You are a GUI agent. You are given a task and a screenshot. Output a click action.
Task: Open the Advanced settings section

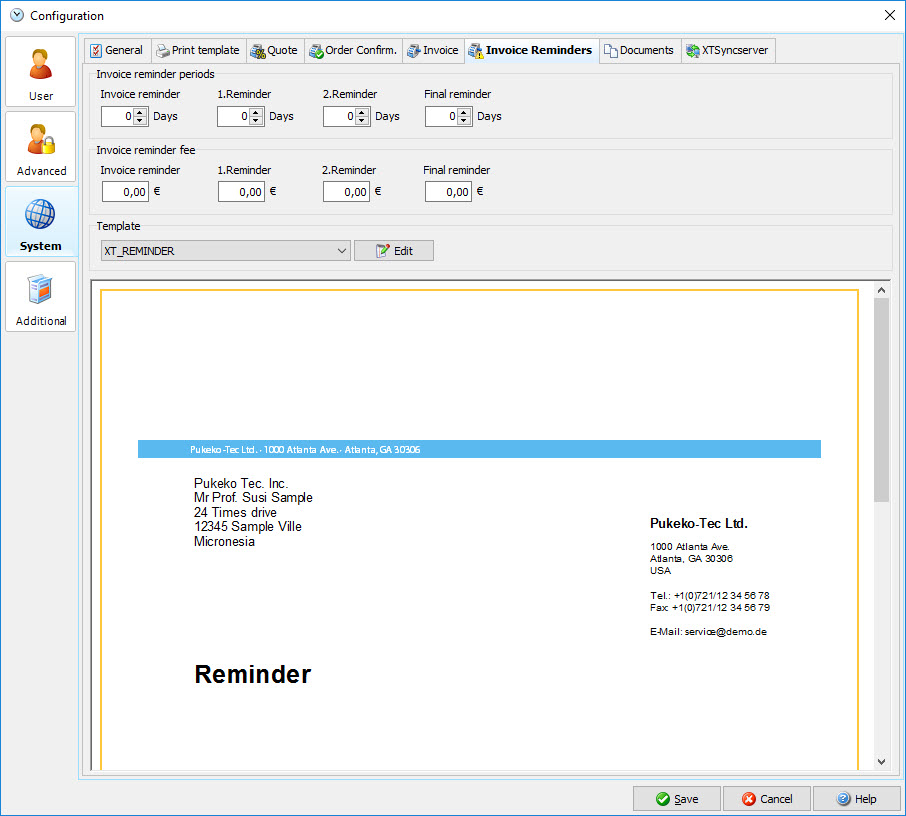(40, 147)
